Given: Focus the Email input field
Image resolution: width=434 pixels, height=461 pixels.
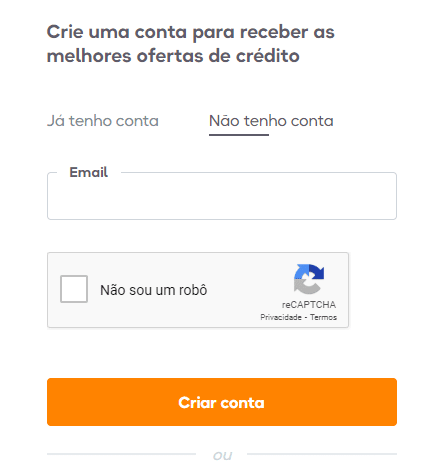Looking at the screenshot, I should [x=222, y=196].
